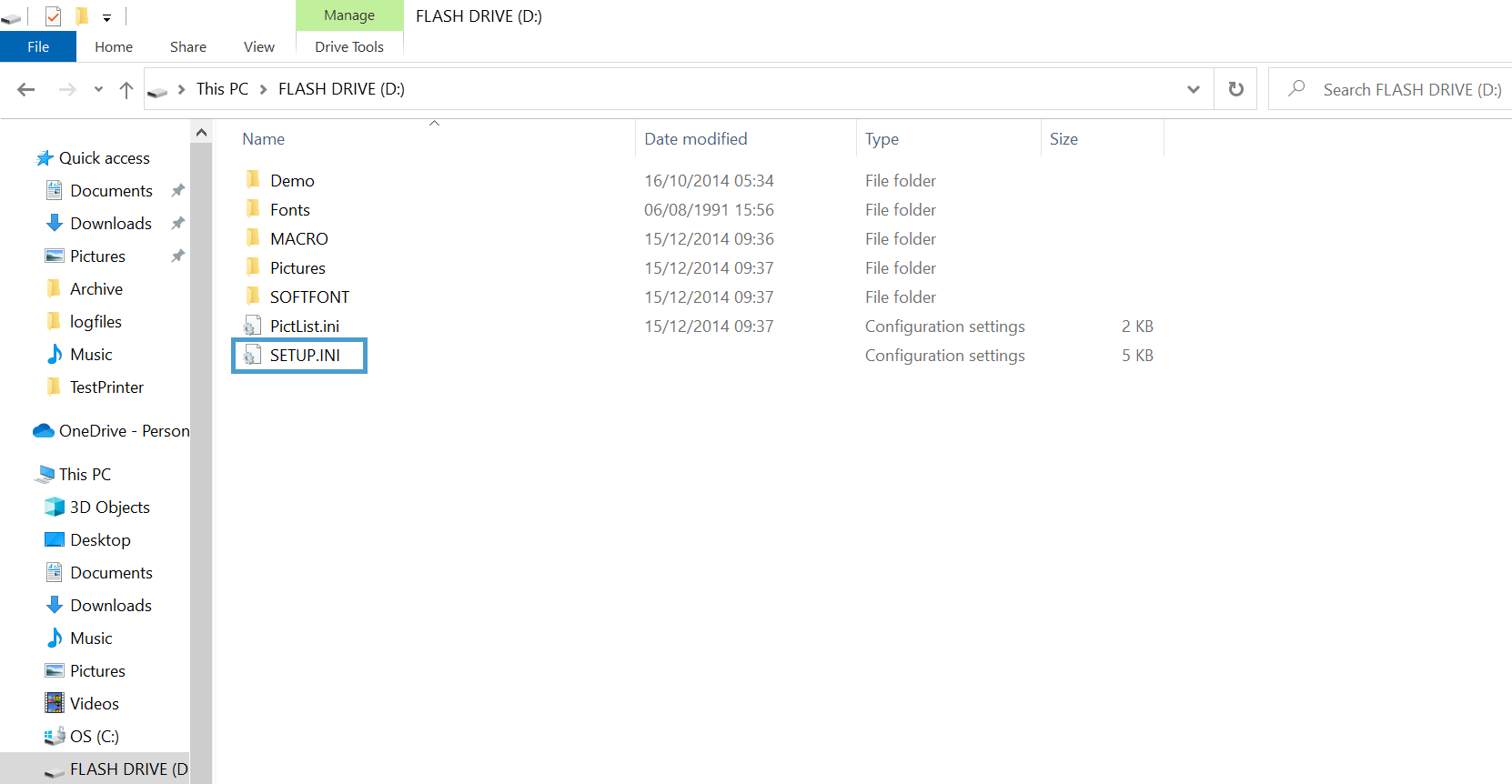Go up one folder level

126,89
